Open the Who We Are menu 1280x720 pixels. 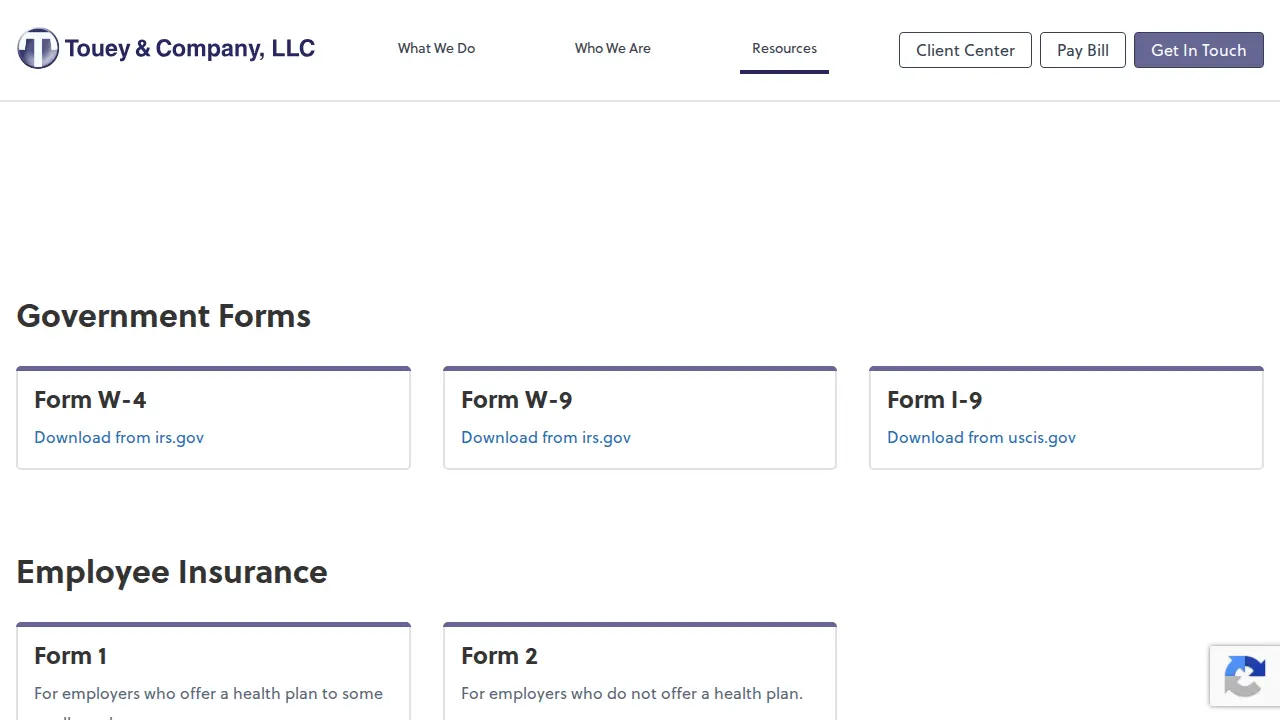[612, 48]
